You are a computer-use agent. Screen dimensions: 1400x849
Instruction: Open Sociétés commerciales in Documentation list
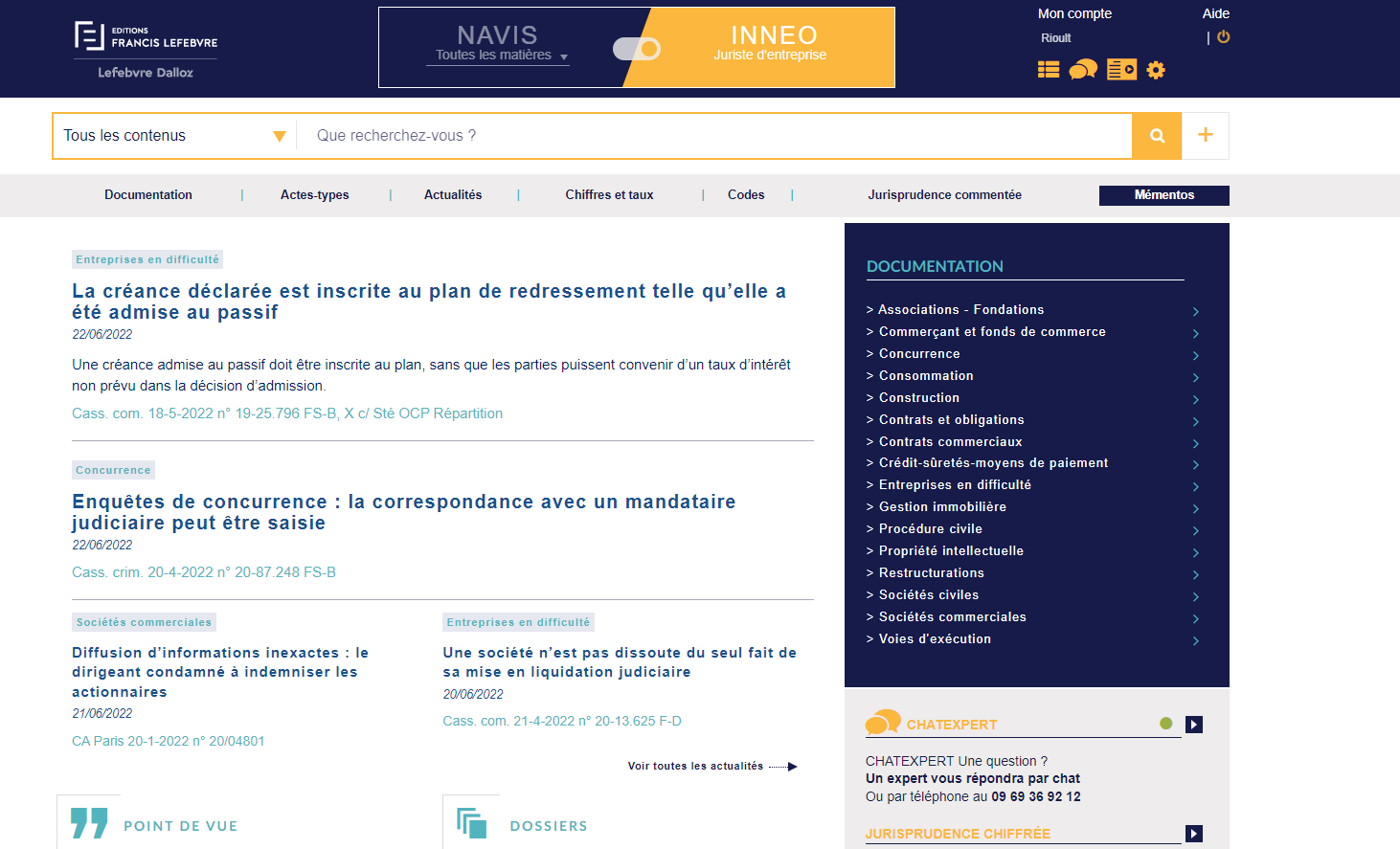[x=953, y=617]
